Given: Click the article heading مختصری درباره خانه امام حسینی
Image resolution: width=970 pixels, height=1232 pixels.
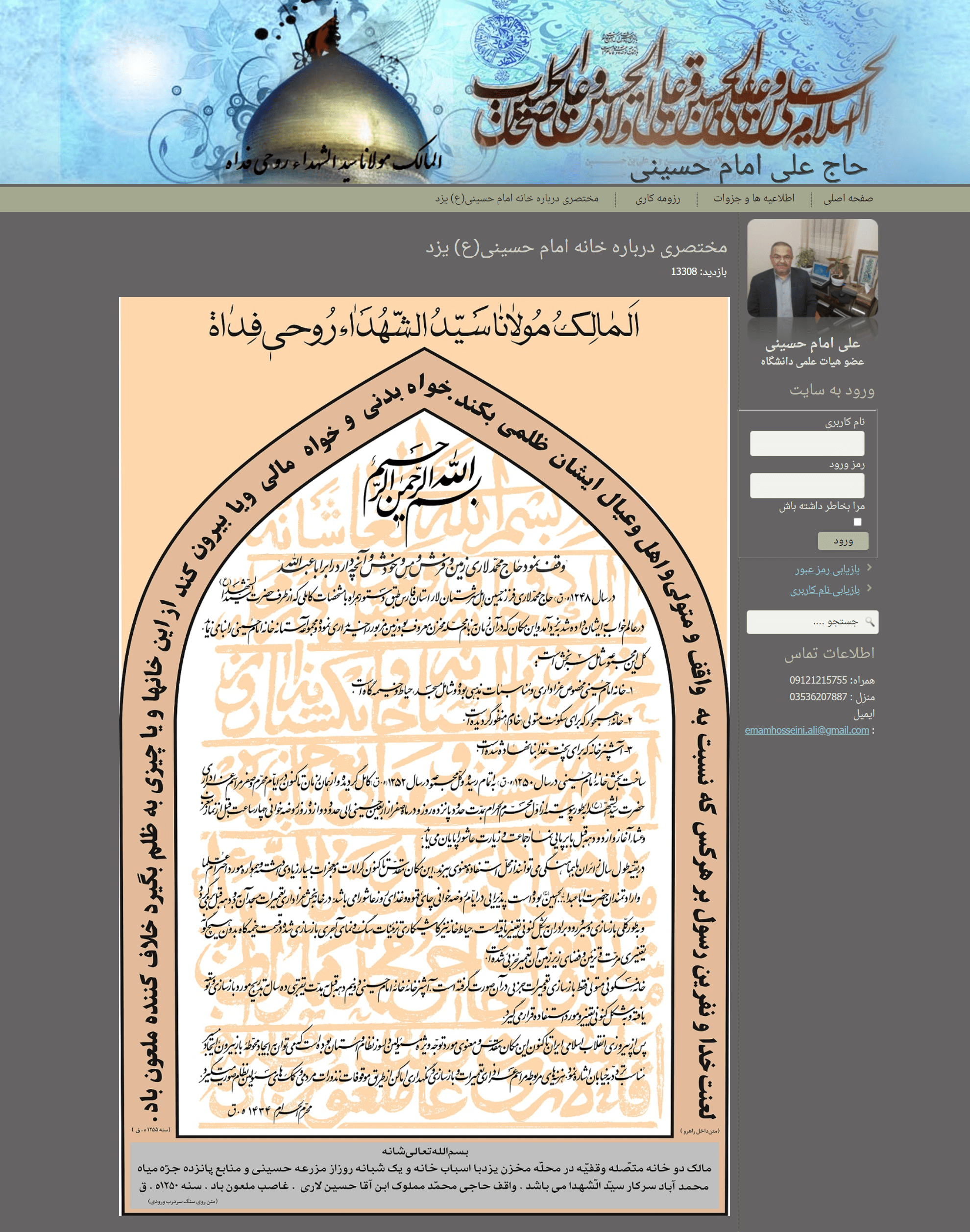Looking at the screenshot, I should [577, 247].
